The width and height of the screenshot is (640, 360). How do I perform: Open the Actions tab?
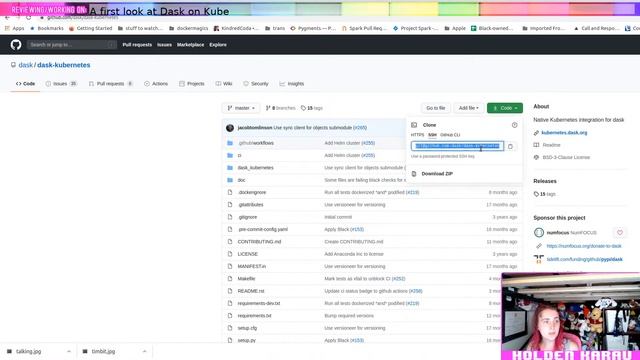156,84
